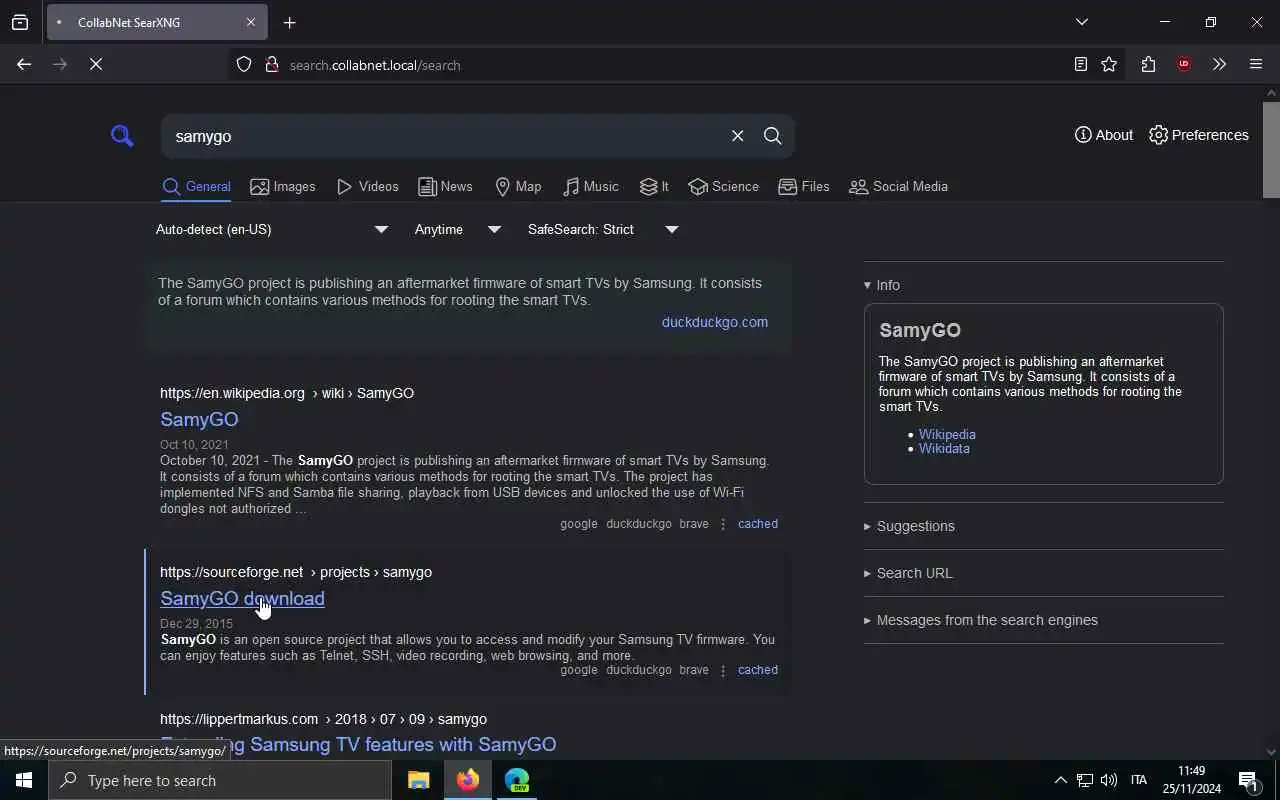Image resolution: width=1280 pixels, height=800 pixels.
Task: Open a new browser tab
Action: [290, 22]
